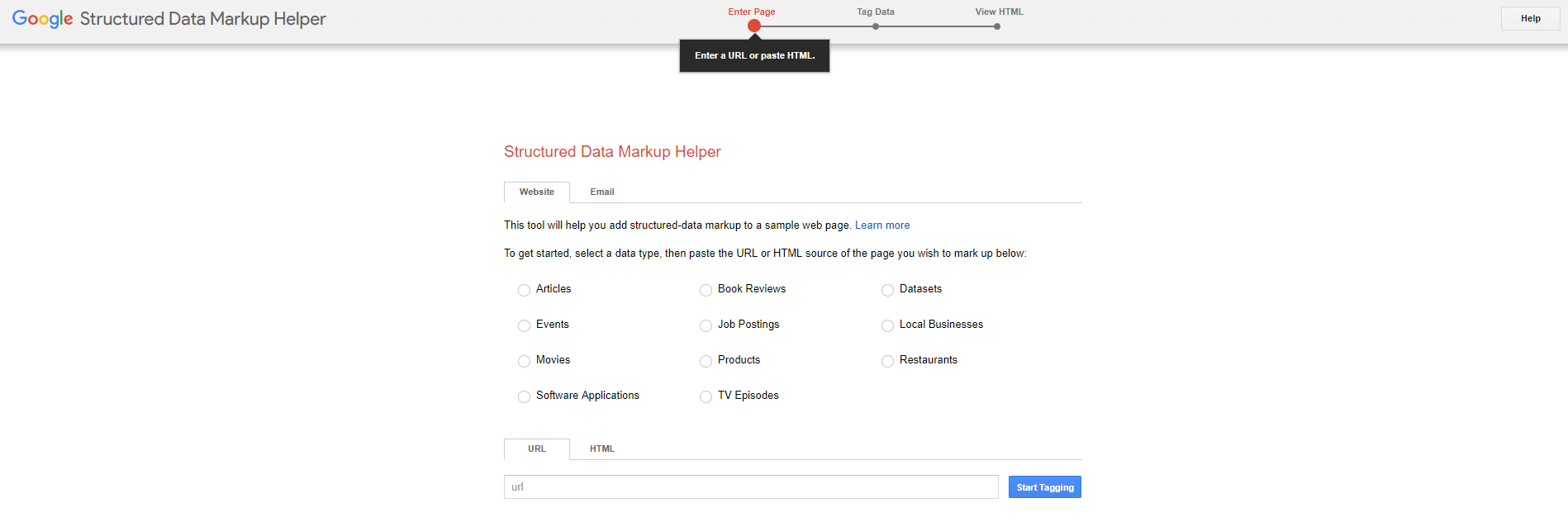Click the Tag Data step label

click(x=876, y=12)
